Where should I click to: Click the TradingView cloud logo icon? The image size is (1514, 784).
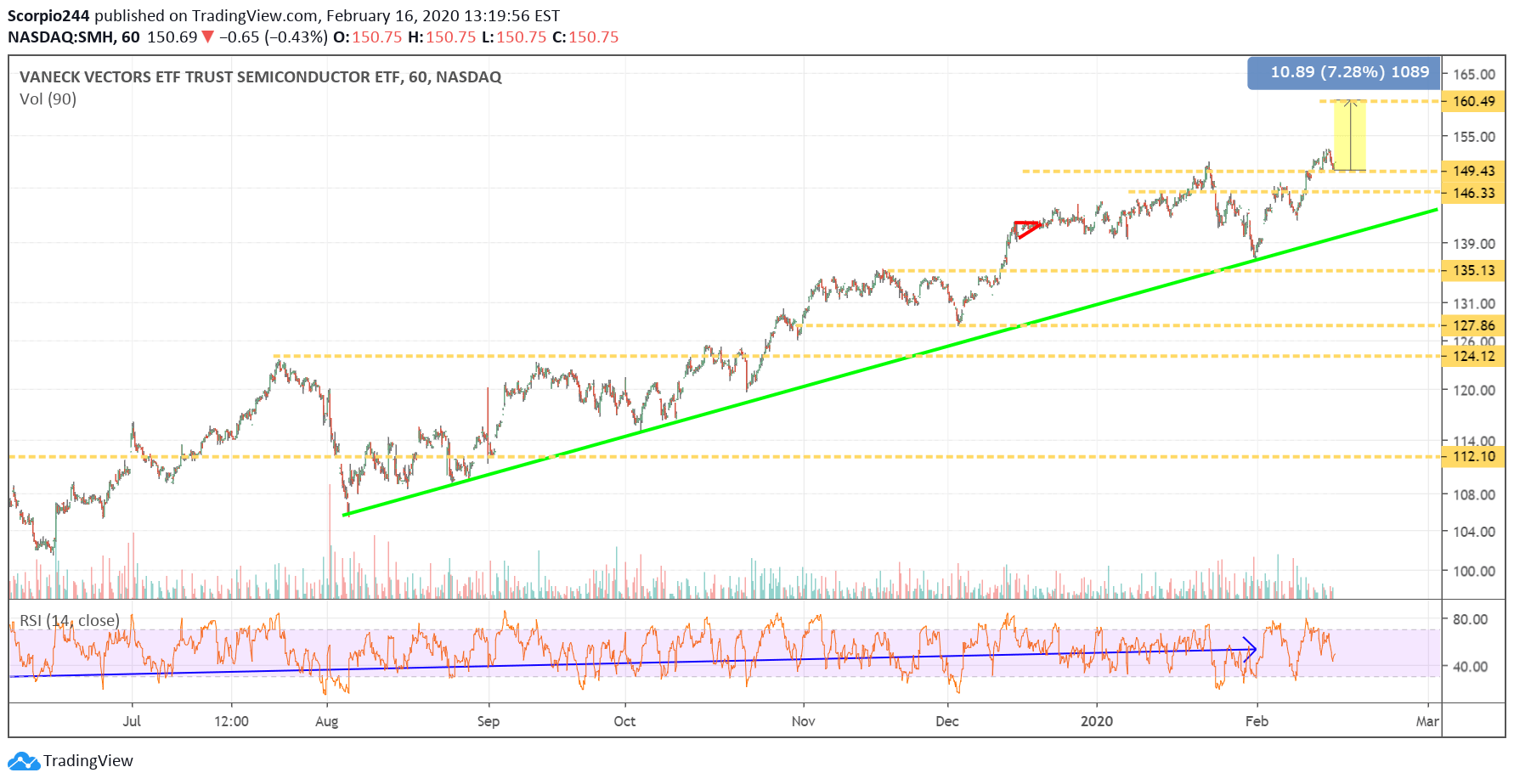pyautogui.click(x=23, y=761)
